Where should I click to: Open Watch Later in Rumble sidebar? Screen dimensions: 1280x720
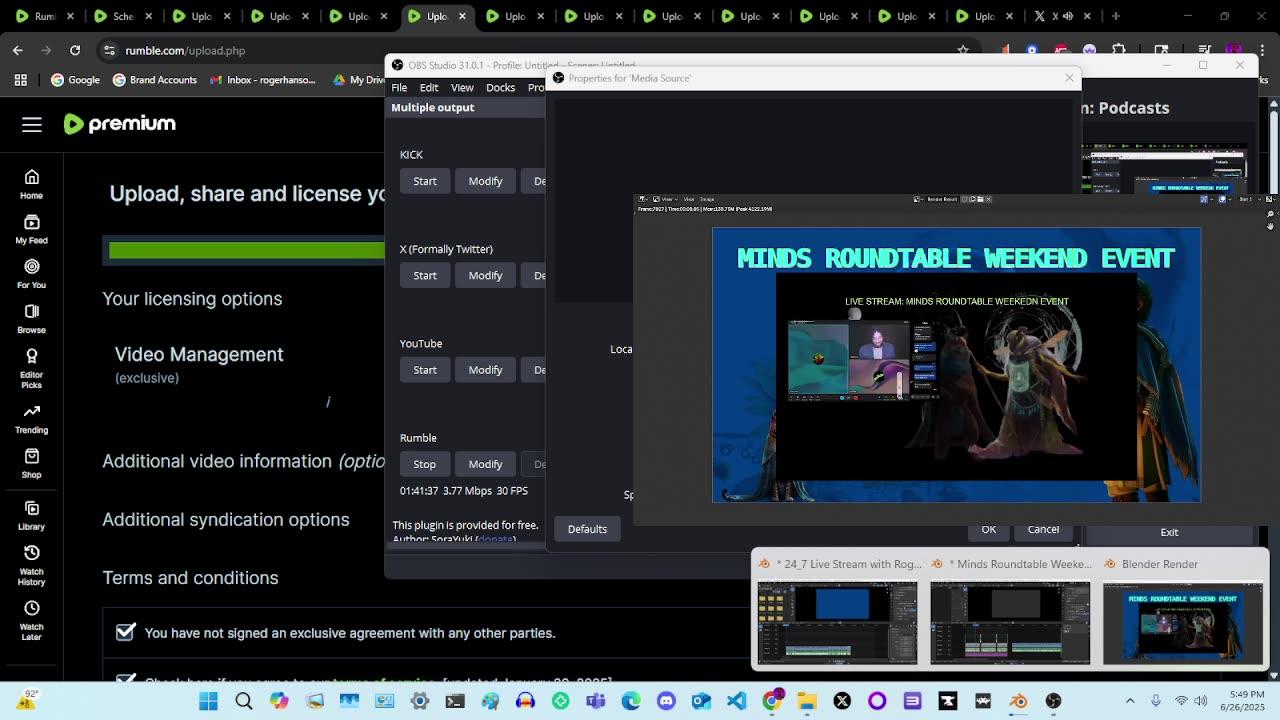pos(31,620)
